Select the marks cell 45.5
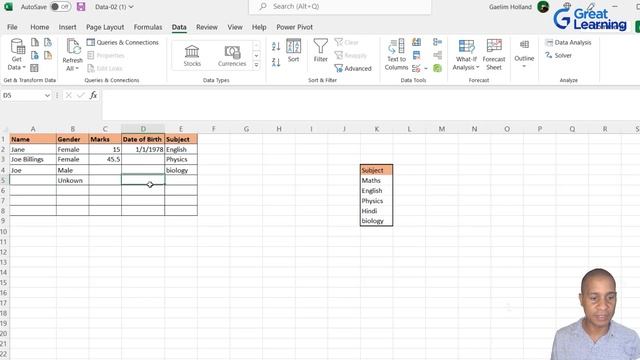The image size is (640, 360). point(105,160)
